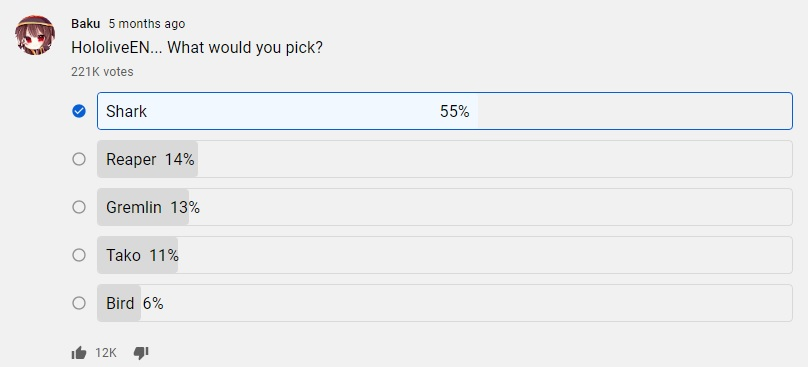This screenshot has height=367, width=808.
Task: Click the Bird 6% poll bar
Action: pos(445,303)
